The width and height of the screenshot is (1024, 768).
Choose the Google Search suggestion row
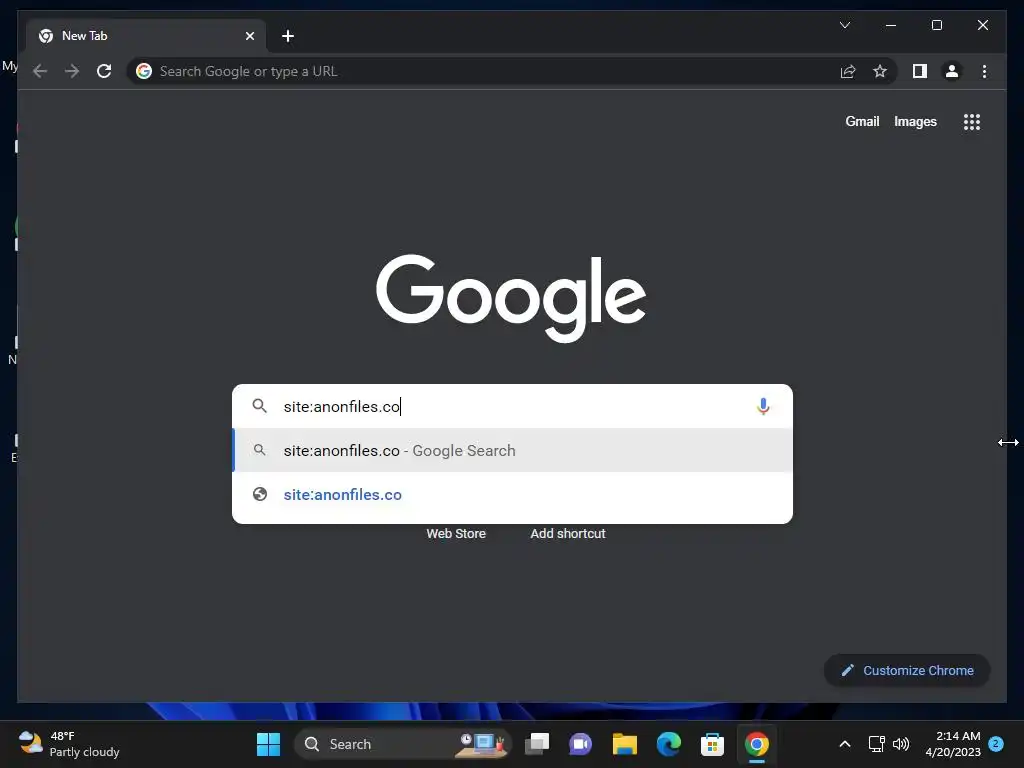click(x=512, y=451)
